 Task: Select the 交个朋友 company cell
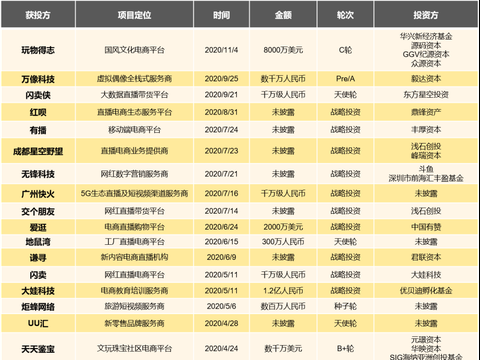point(38,211)
